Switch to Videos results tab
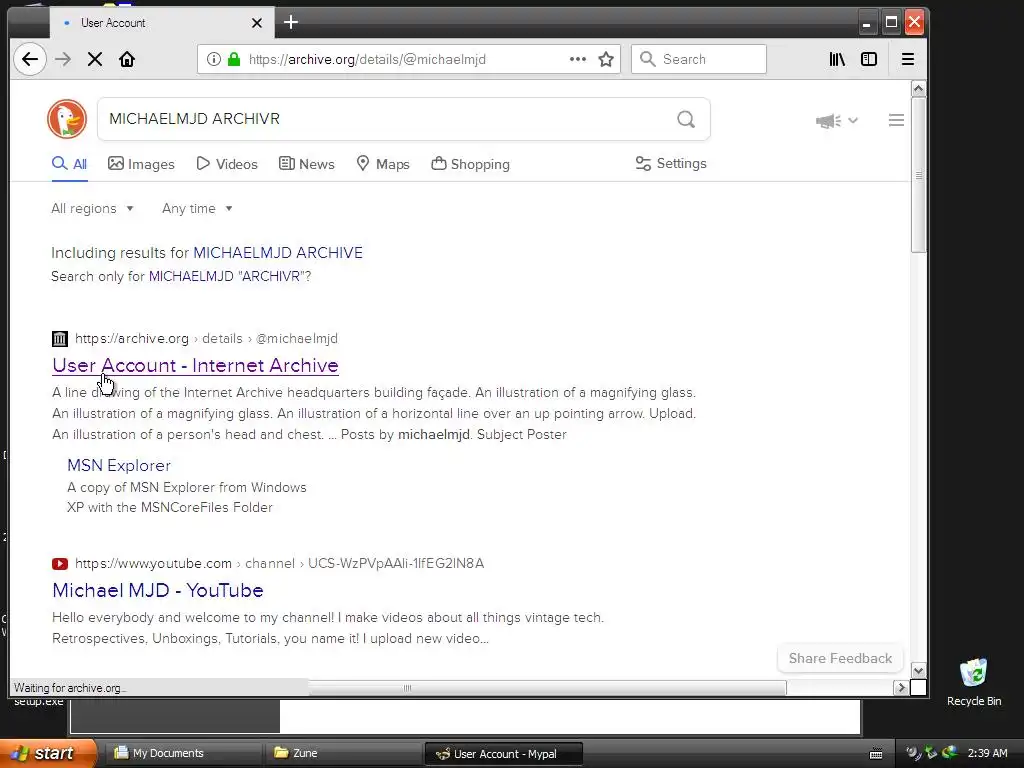This screenshot has width=1024, height=768. coord(227,164)
